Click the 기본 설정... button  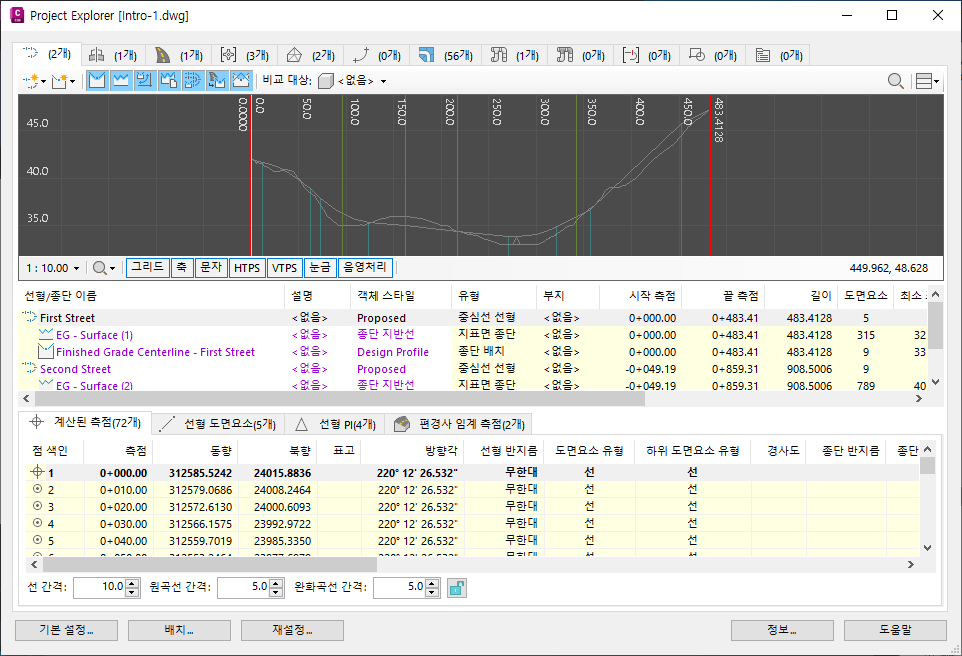pos(66,630)
